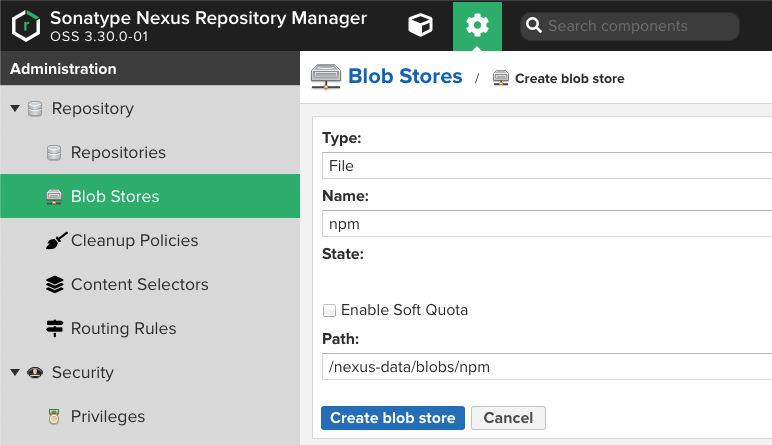This screenshot has width=772, height=445.
Task: Collapse the Security tree section
Action: (x=15, y=372)
